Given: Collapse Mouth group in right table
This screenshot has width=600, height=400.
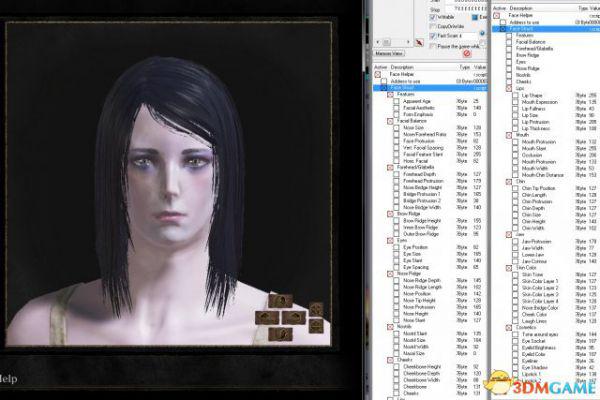Looking at the screenshot, I should (509, 135).
